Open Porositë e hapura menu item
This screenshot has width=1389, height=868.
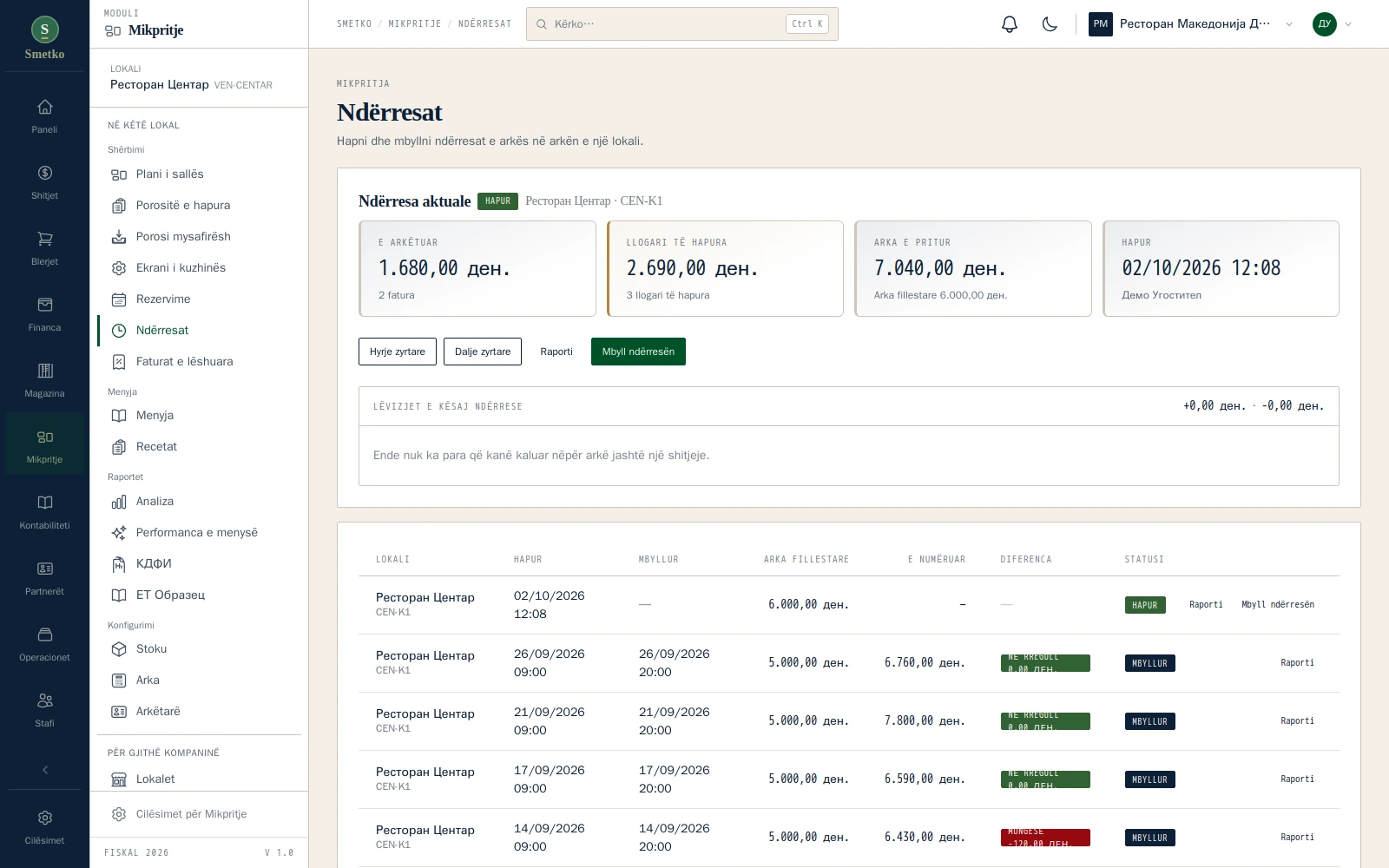pos(200,206)
